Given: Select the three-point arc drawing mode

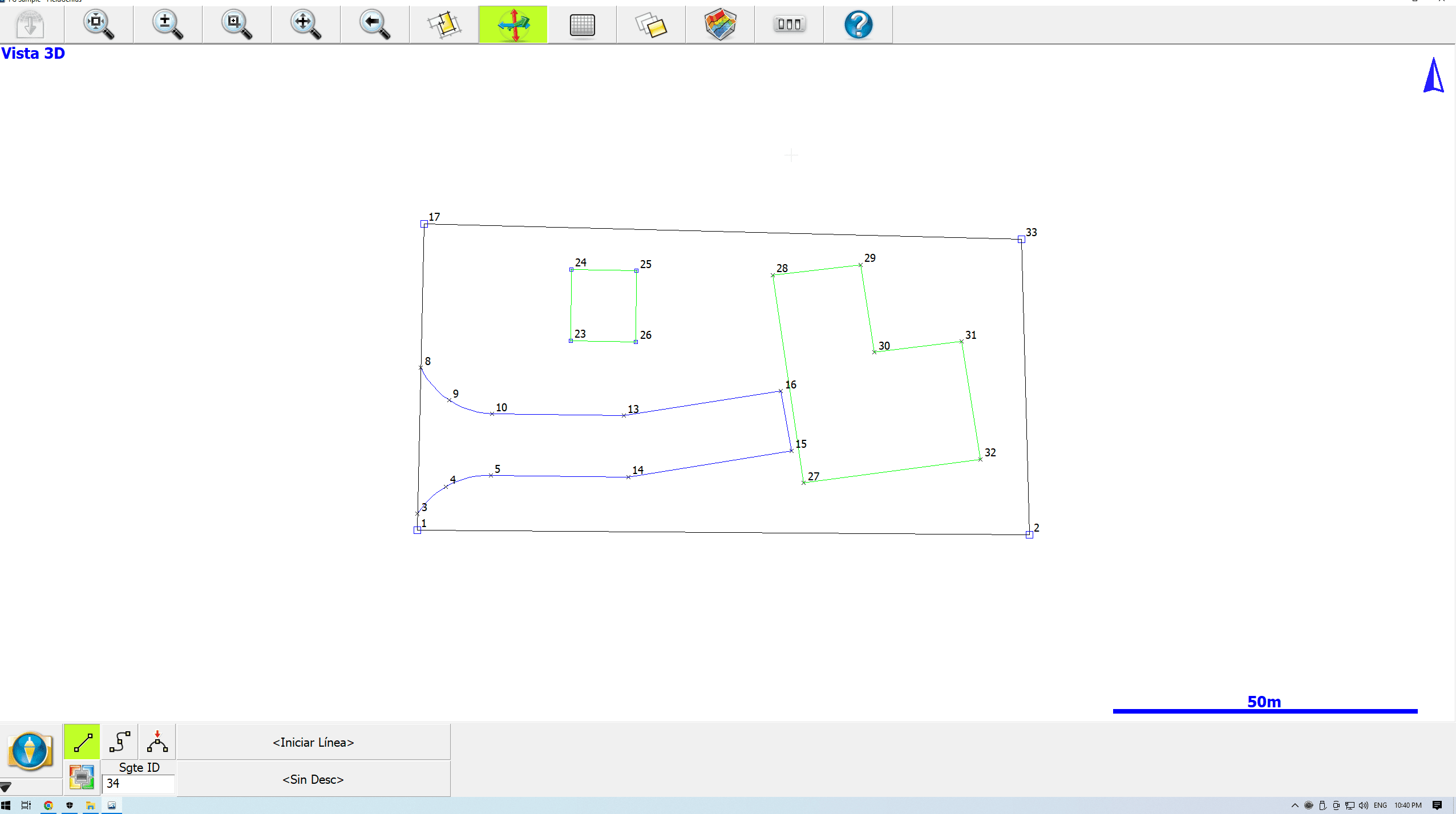Looking at the screenshot, I should (157, 742).
